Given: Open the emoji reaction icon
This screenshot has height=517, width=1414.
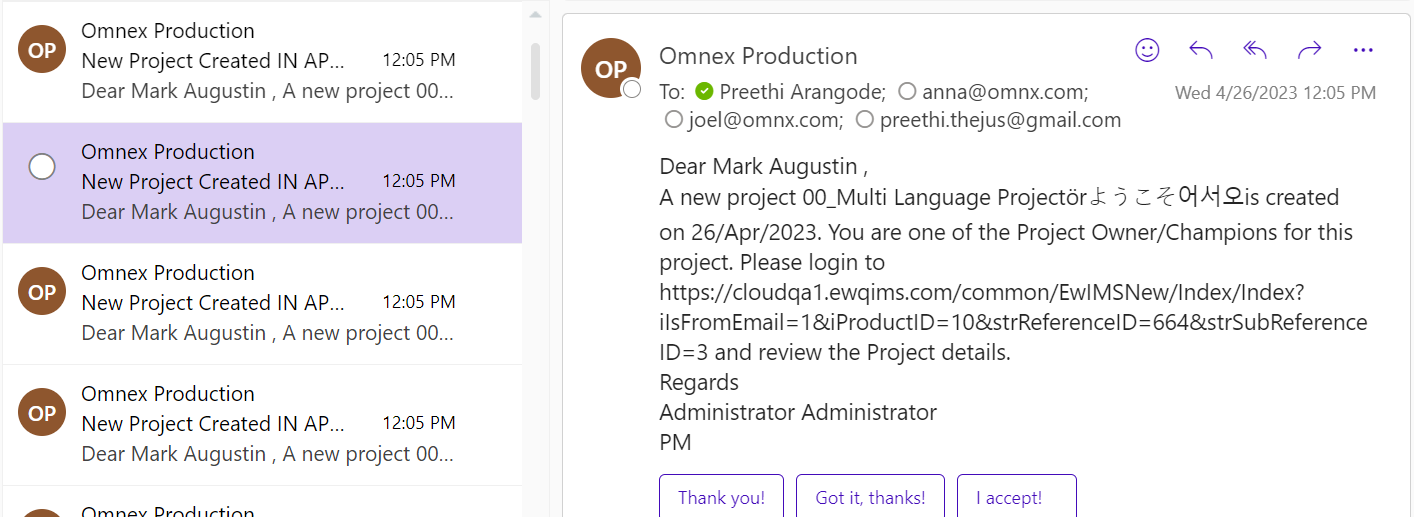Looking at the screenshot, I should [1147, 50].
